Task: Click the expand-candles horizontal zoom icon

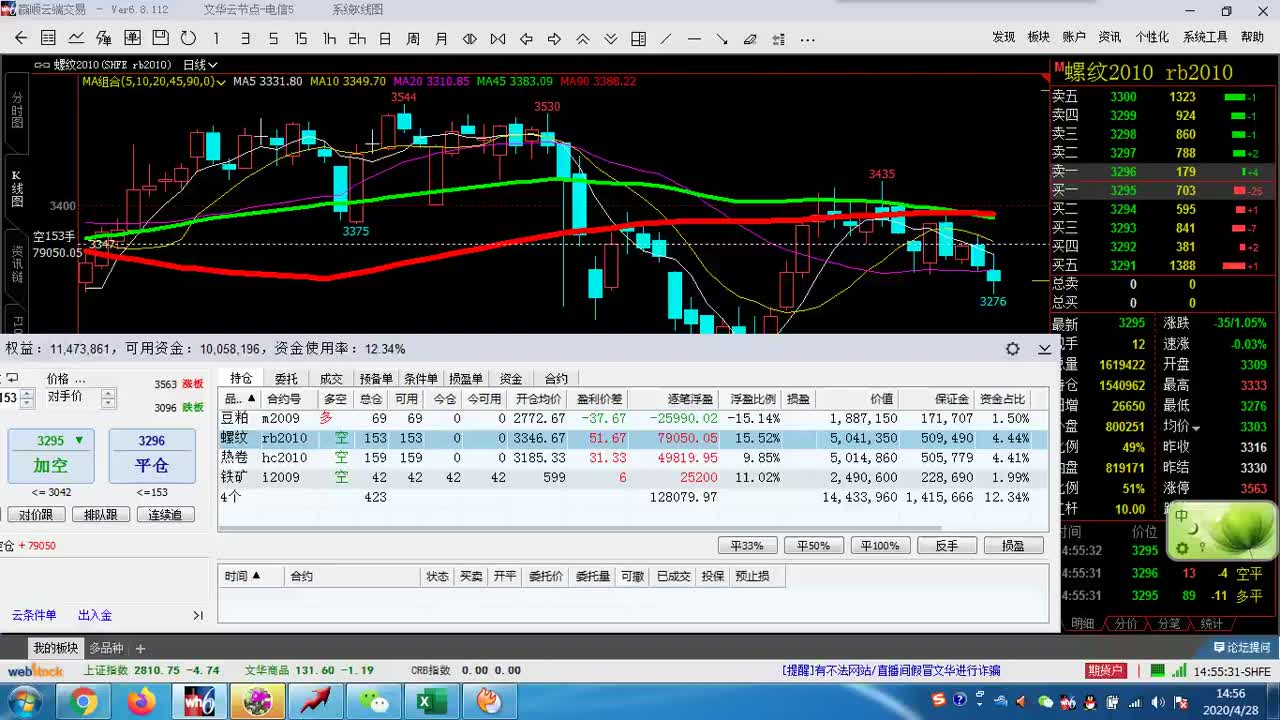Action: point(470,38)
